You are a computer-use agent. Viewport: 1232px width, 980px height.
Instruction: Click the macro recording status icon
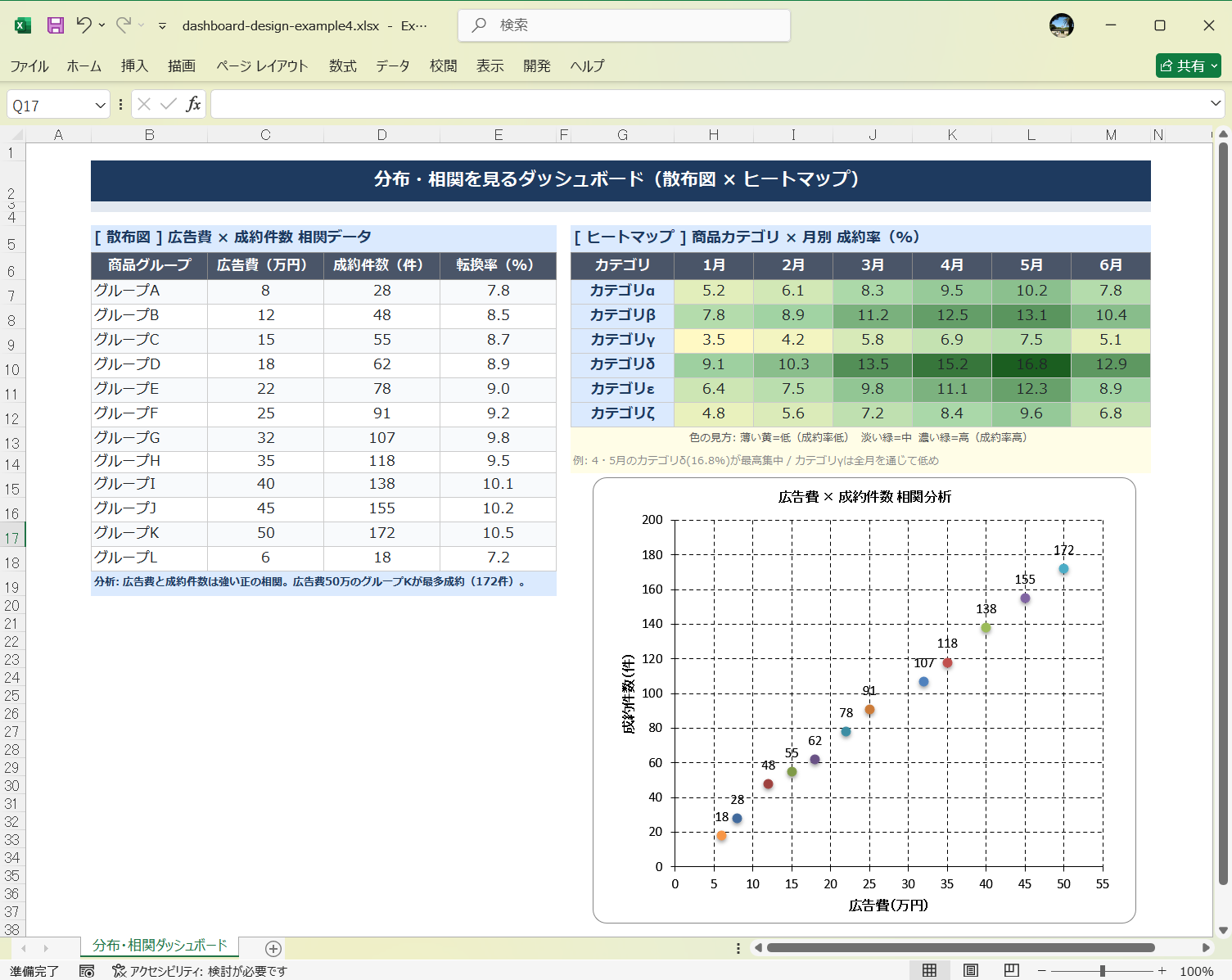click(87, 971)
